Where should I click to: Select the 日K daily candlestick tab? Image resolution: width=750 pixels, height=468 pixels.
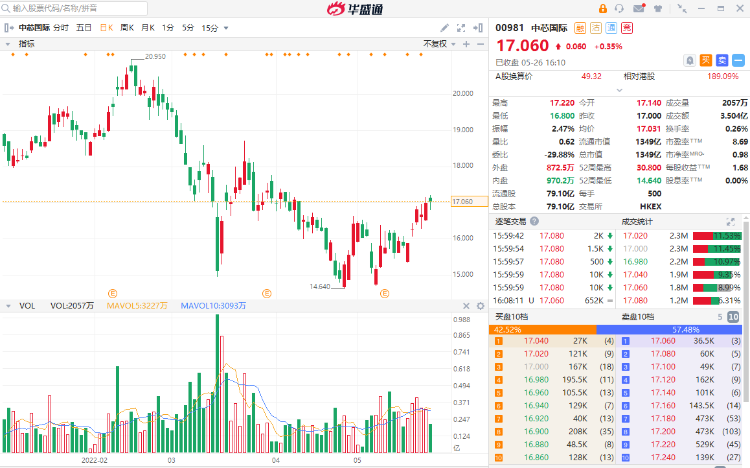106,28
